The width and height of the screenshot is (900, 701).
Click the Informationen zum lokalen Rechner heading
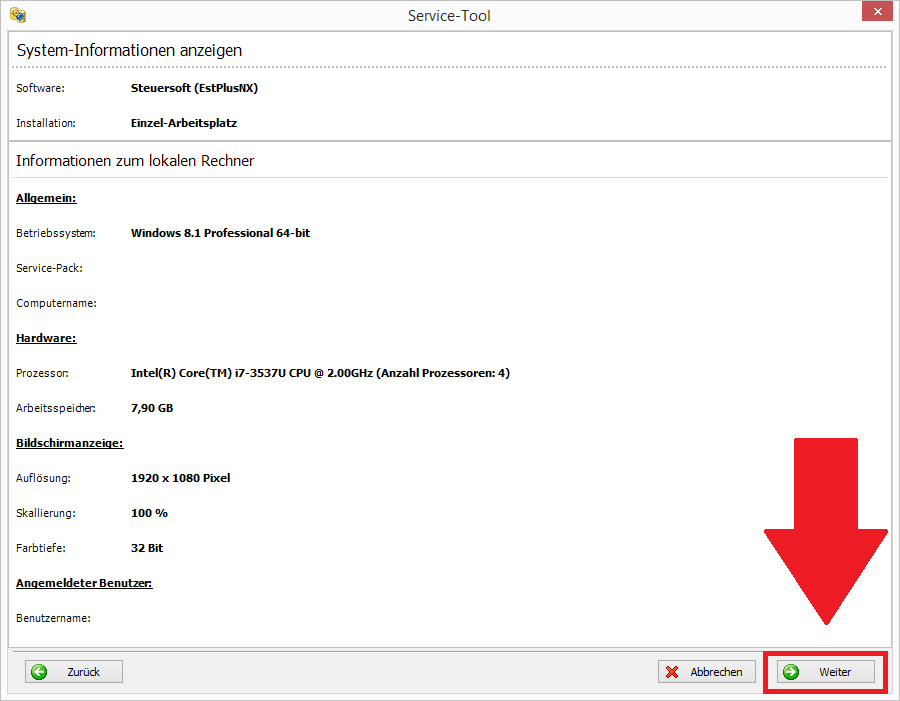135,160
